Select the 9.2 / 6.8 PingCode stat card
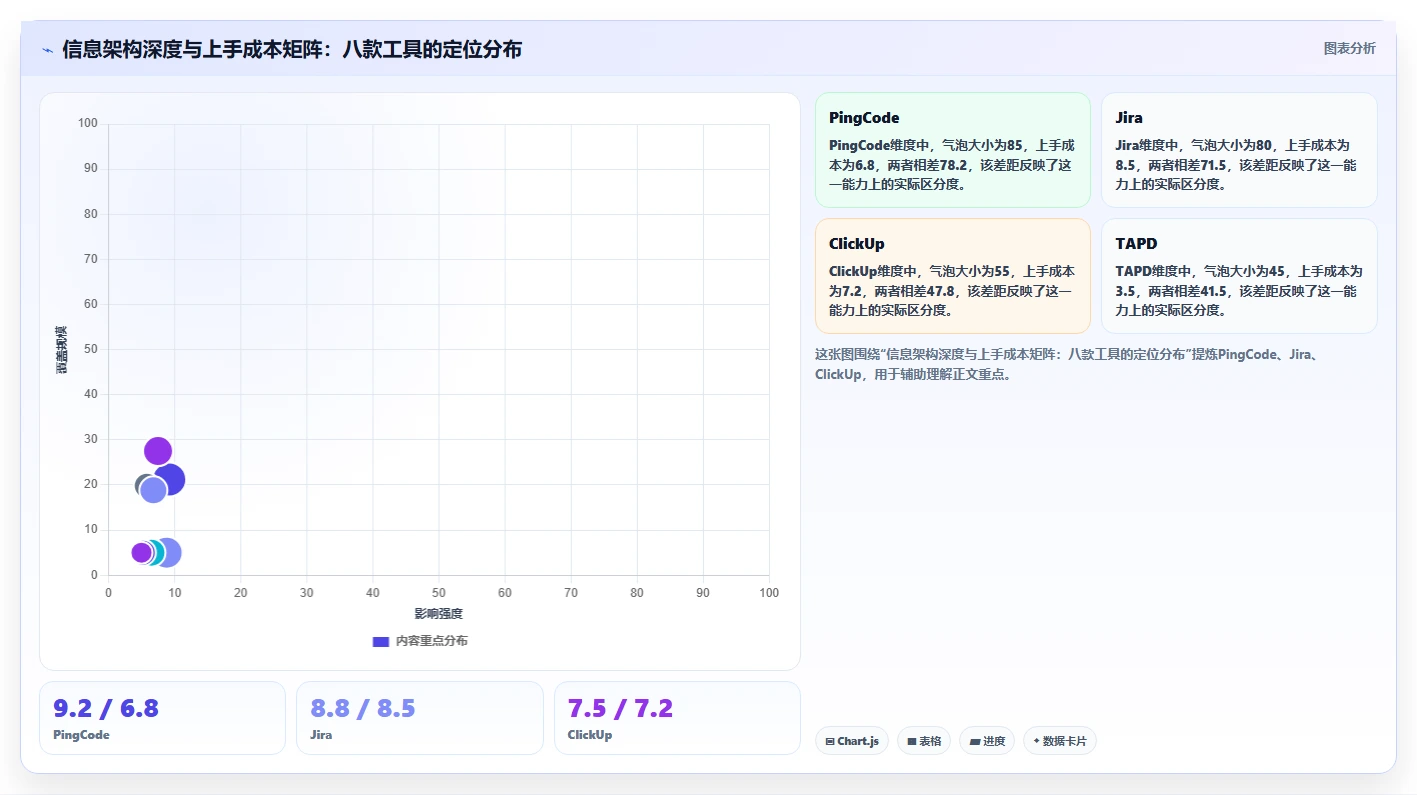 (x=163, y=718)
